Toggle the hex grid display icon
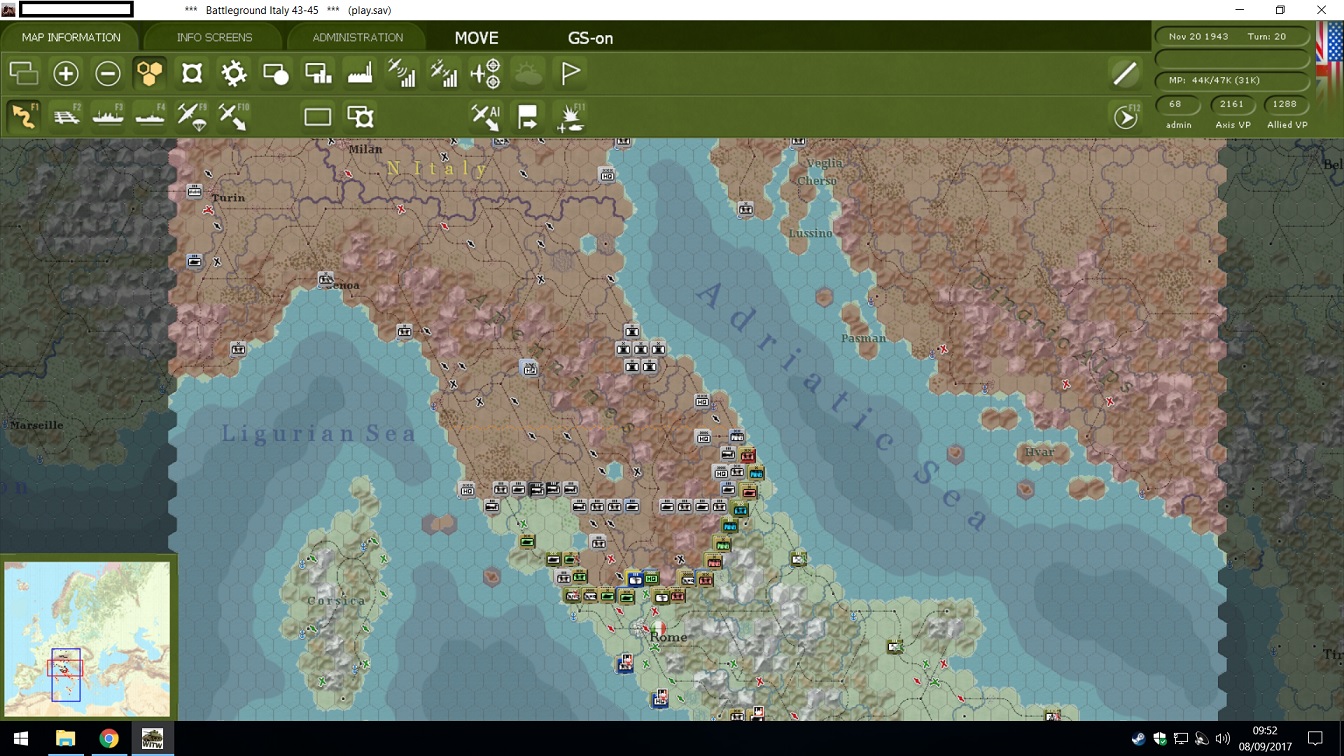This screenshot has height=756, width=1344. click(x=150, y=73)
